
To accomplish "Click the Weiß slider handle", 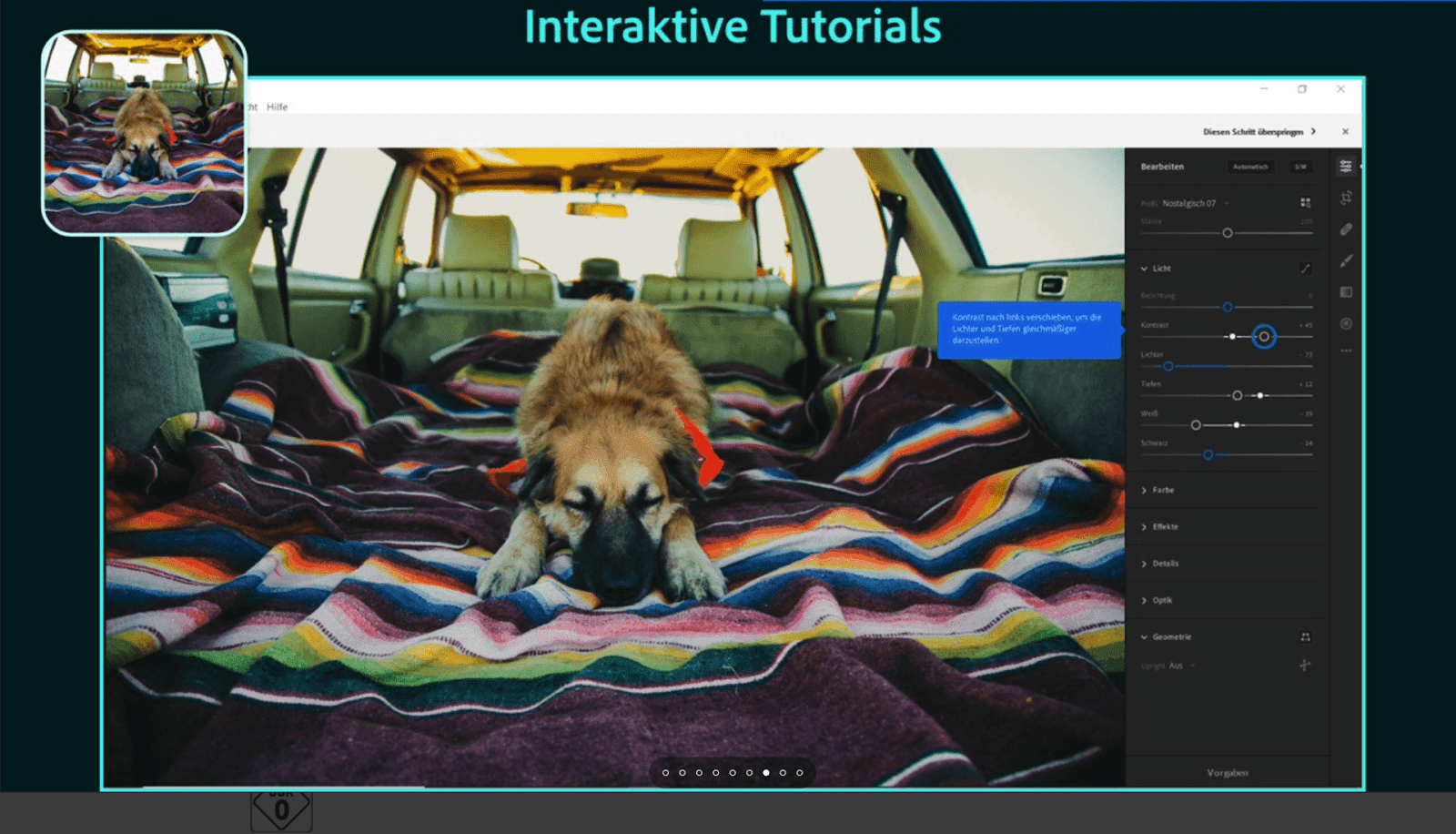I will [x=1196, y=425].
